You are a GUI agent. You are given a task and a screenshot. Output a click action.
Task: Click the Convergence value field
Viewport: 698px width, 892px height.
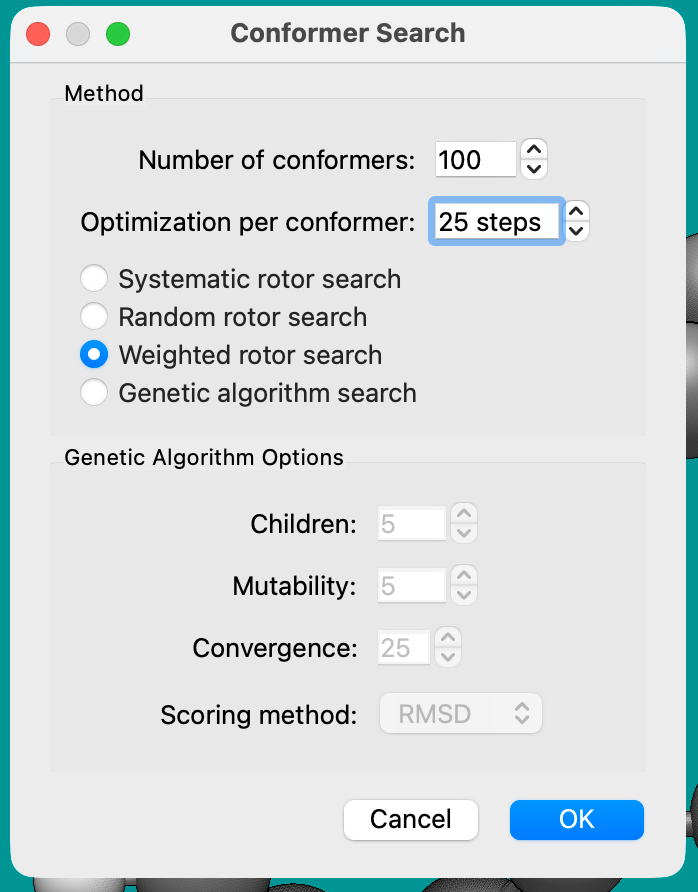[x=404, y=648]
